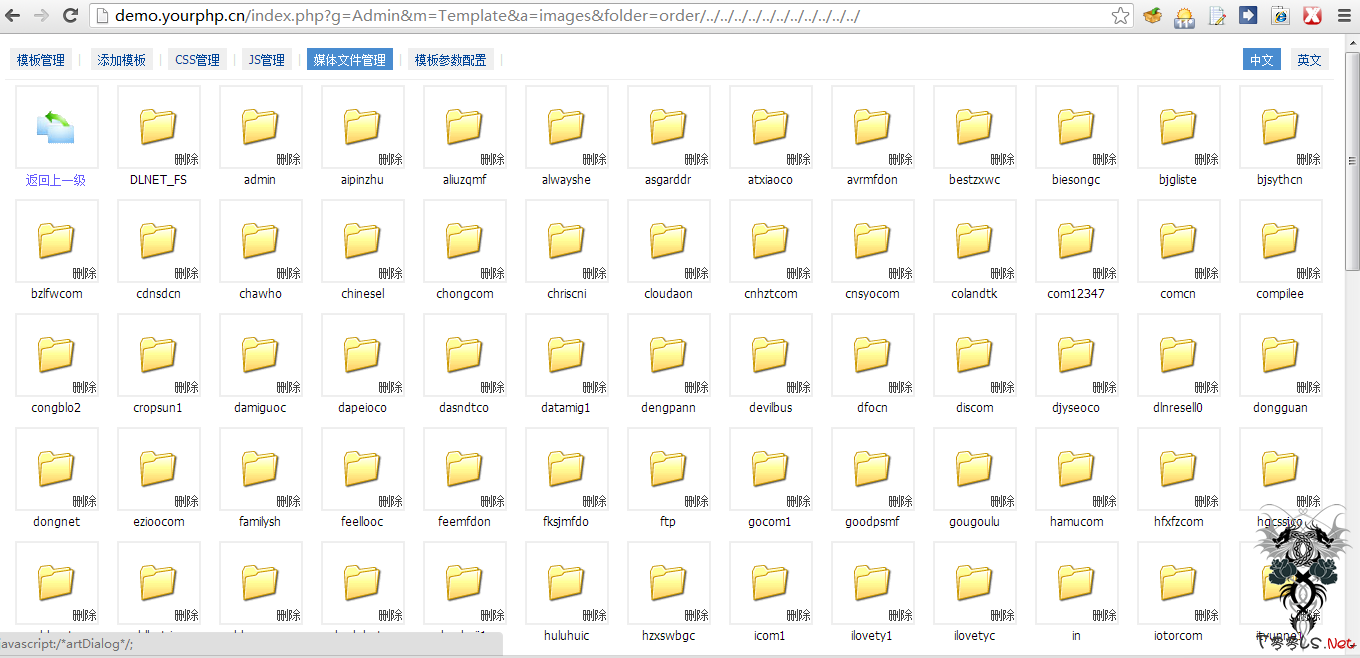
Task: Click the cropsun1 folder name text
Action: click(158, 408)
